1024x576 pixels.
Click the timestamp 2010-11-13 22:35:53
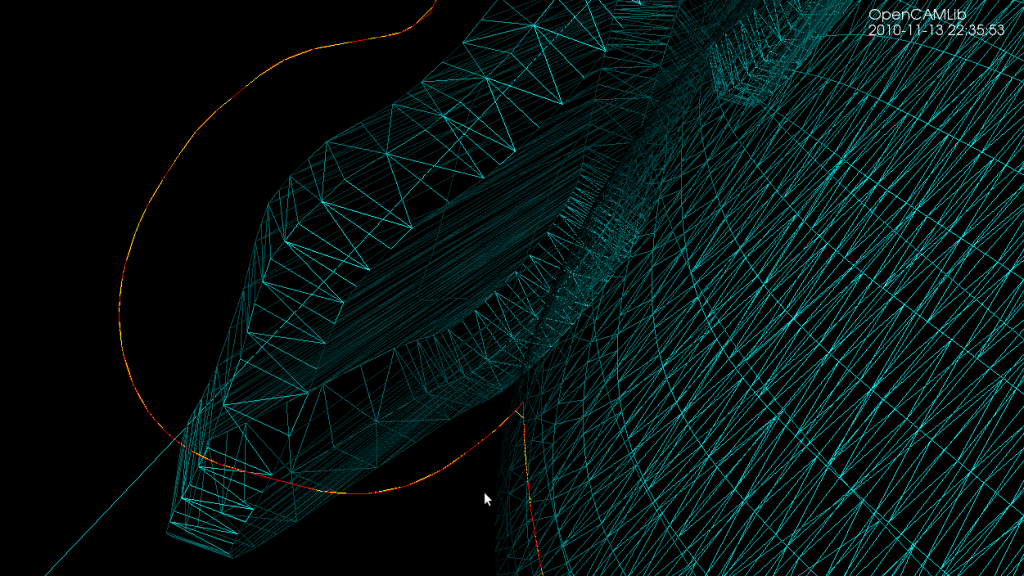coord(936,30)
